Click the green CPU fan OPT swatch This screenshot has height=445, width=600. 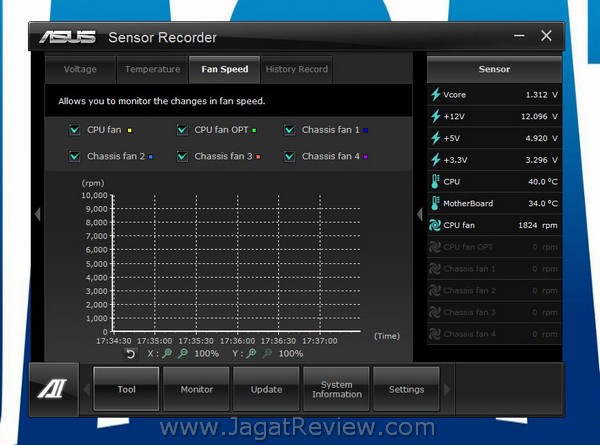pos(254,130)
